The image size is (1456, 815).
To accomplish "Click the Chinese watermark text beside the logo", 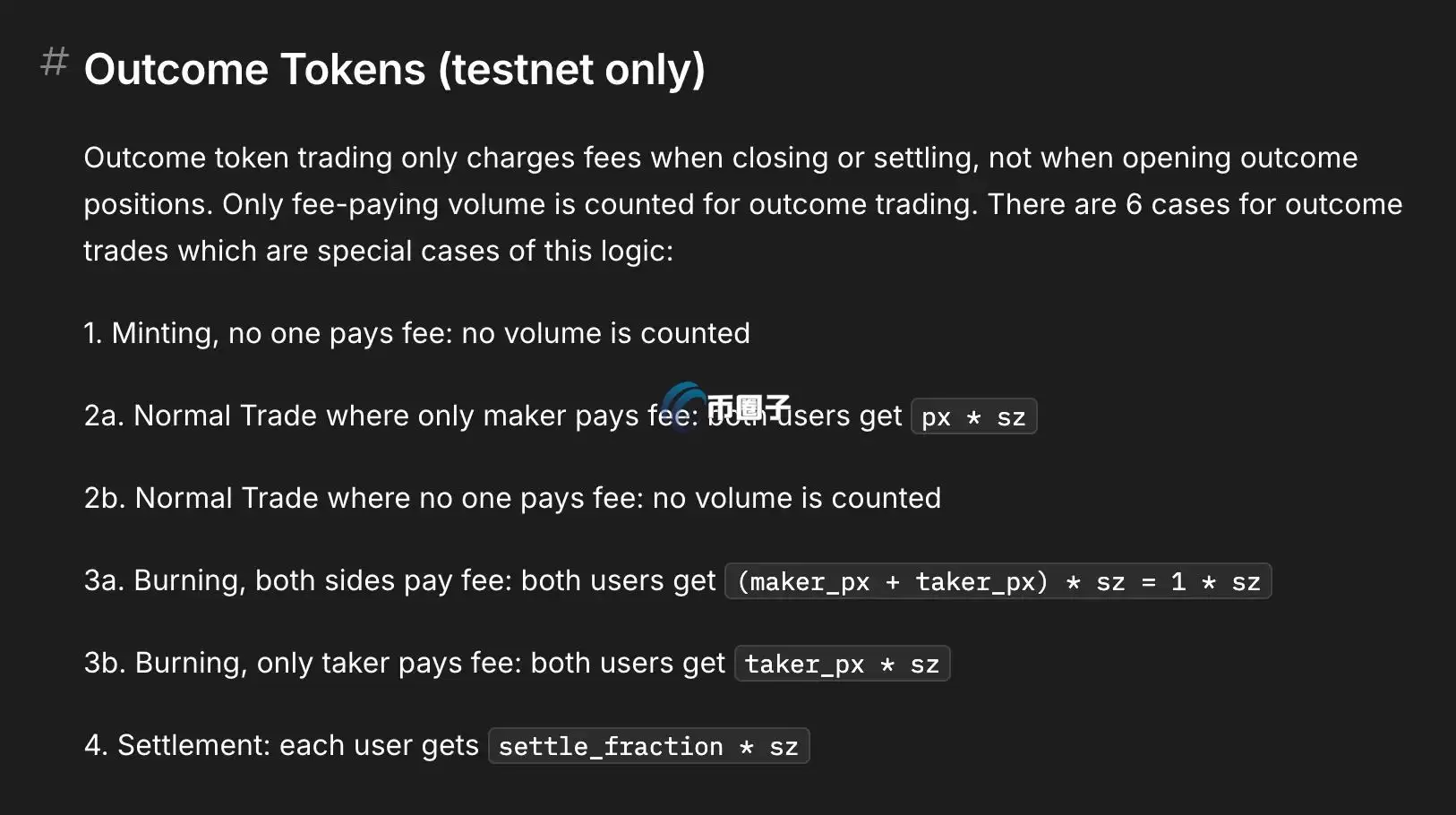I will coord(749,407).
